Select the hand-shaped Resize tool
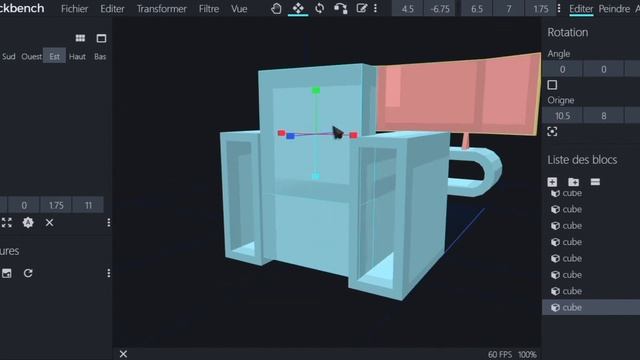This screenshot has width=640, height=360. [x=276, y=9]
